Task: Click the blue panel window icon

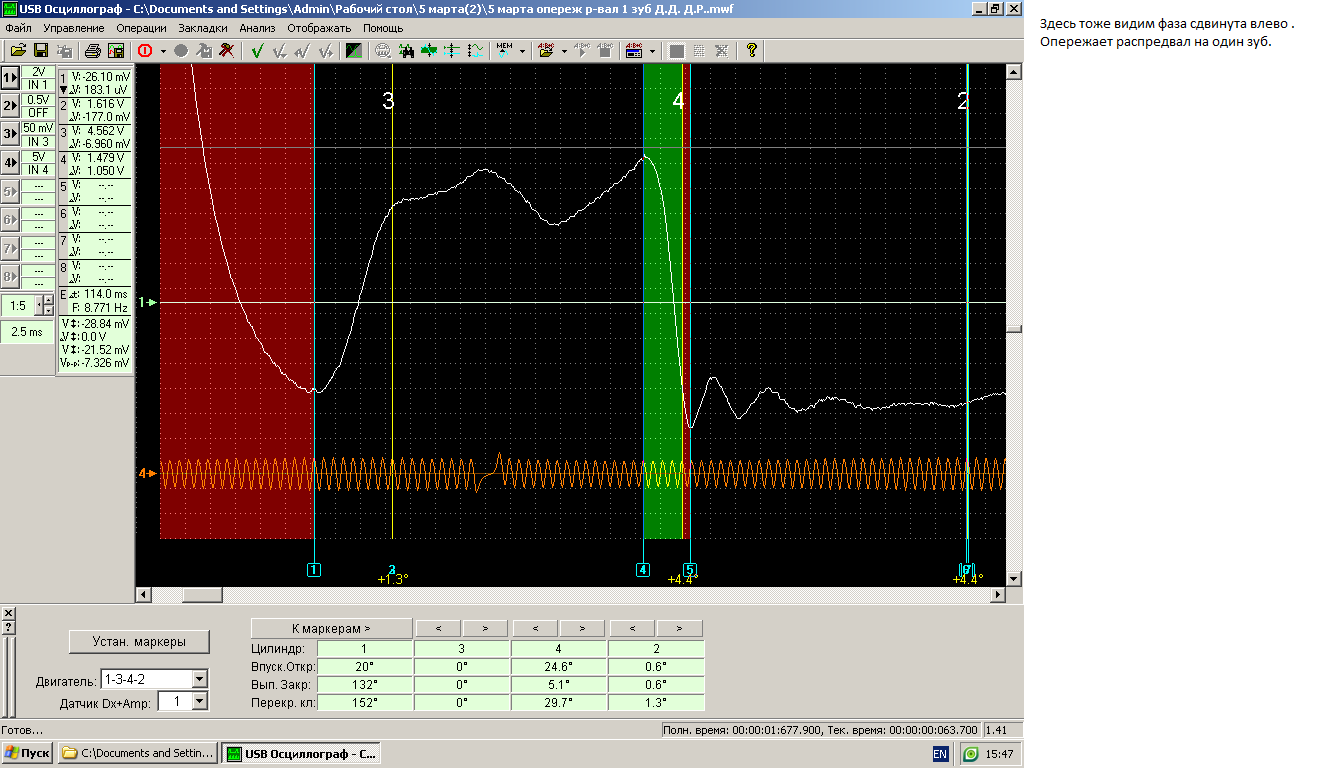Action: click(x=633, y=50)
